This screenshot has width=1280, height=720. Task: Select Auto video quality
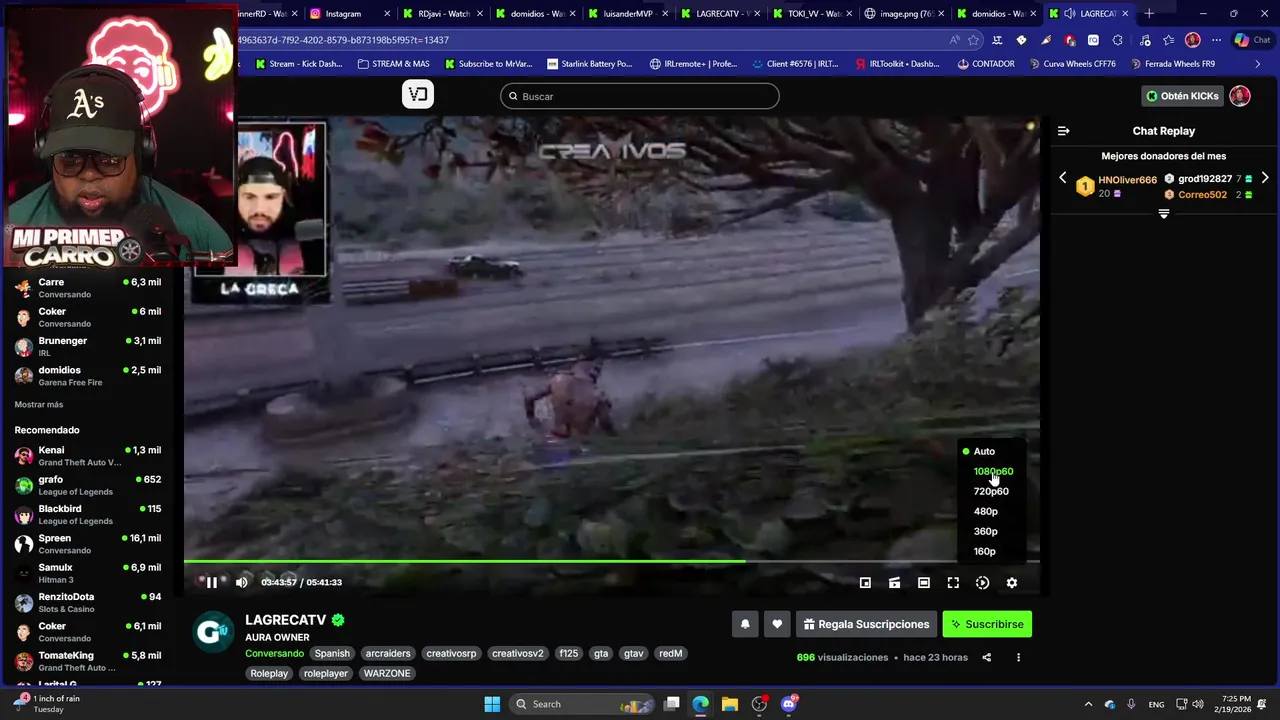point(984,451)
